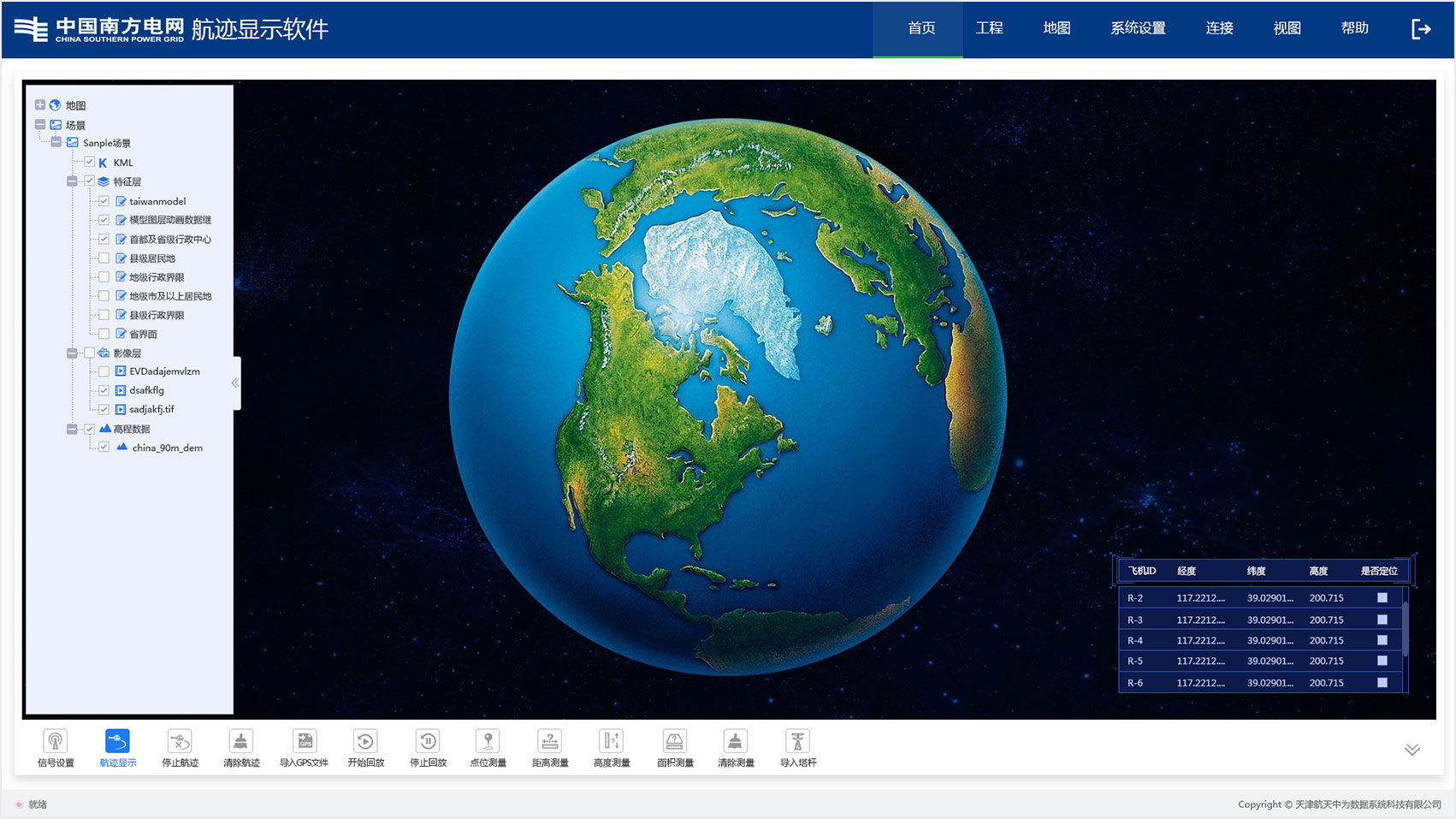Open the 信号设置 signal settings tool
Viewport: 1456px width, 819px height.
[56, 741]
